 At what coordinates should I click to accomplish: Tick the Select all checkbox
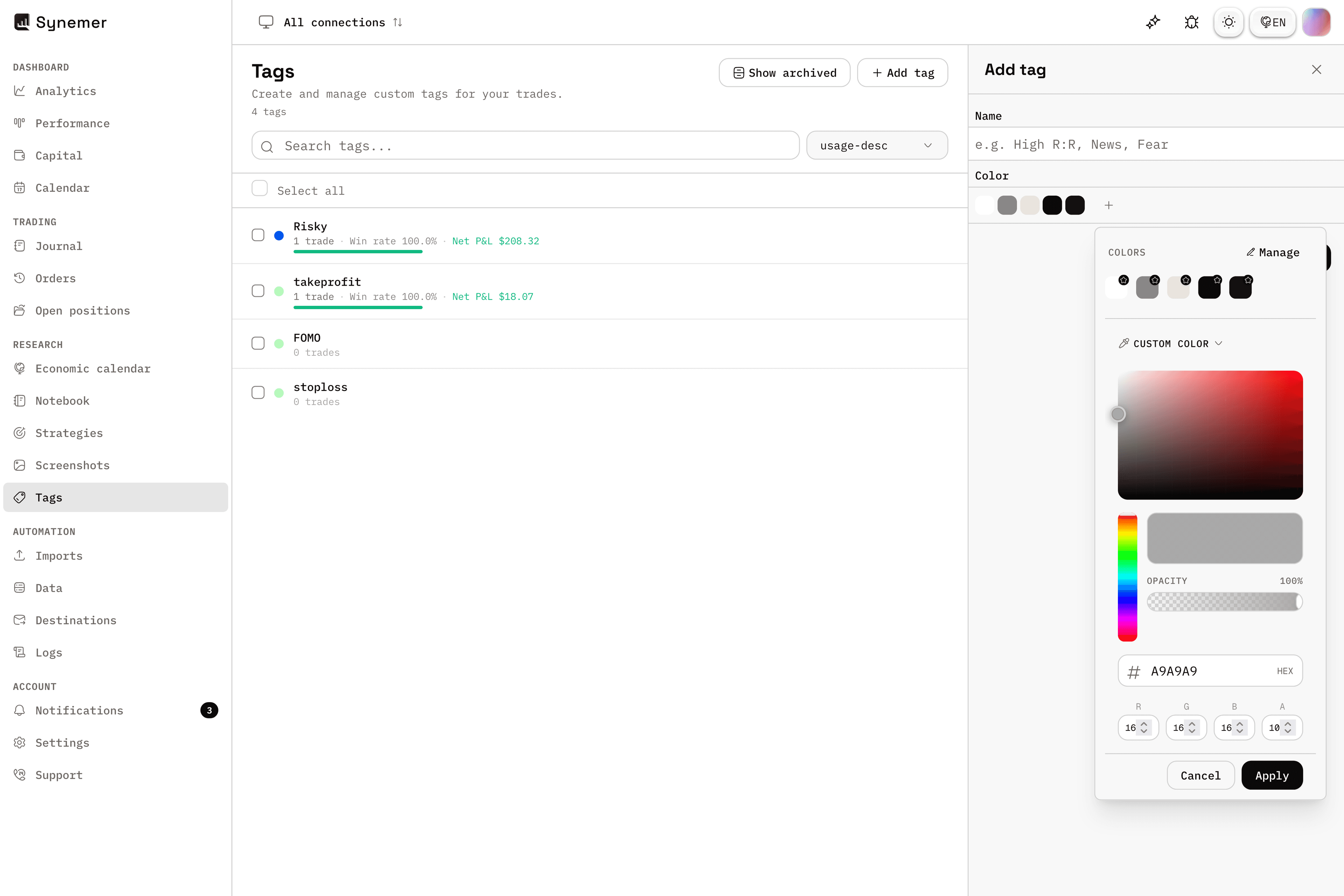259,189
